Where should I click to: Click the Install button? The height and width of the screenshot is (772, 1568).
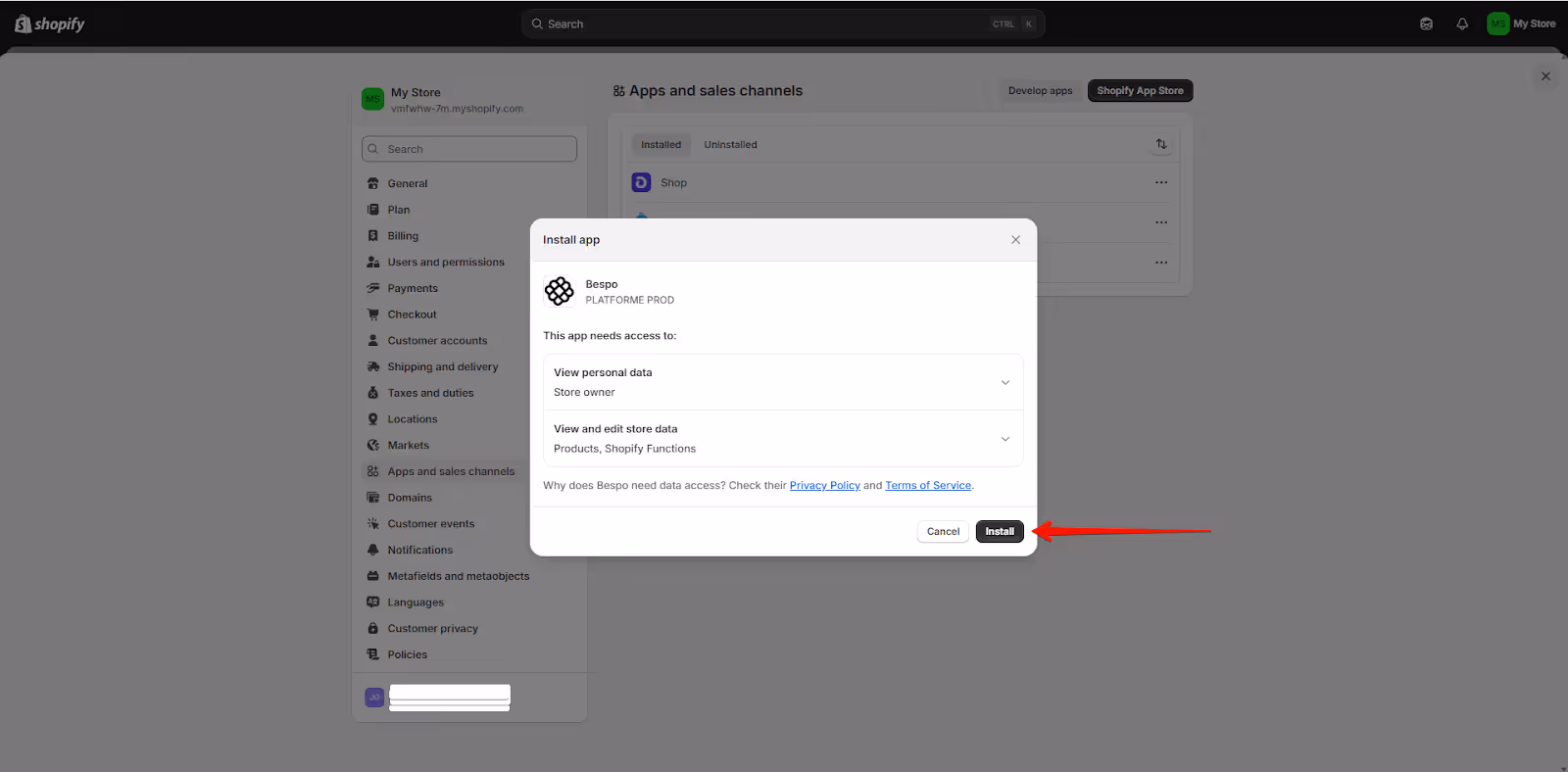click(x=1000, y=531)
